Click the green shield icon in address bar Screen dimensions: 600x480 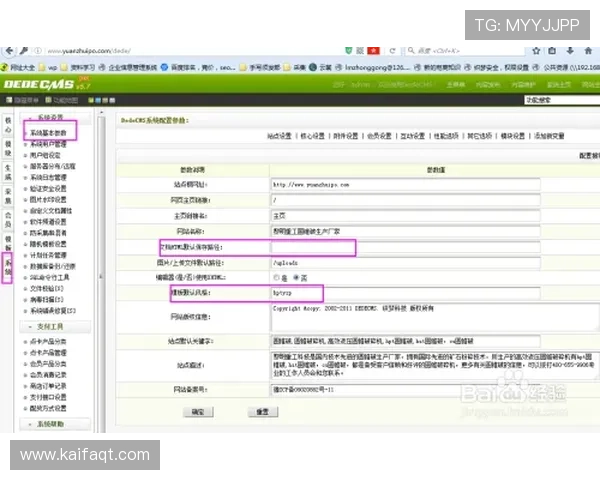click(x=349, y=51)
